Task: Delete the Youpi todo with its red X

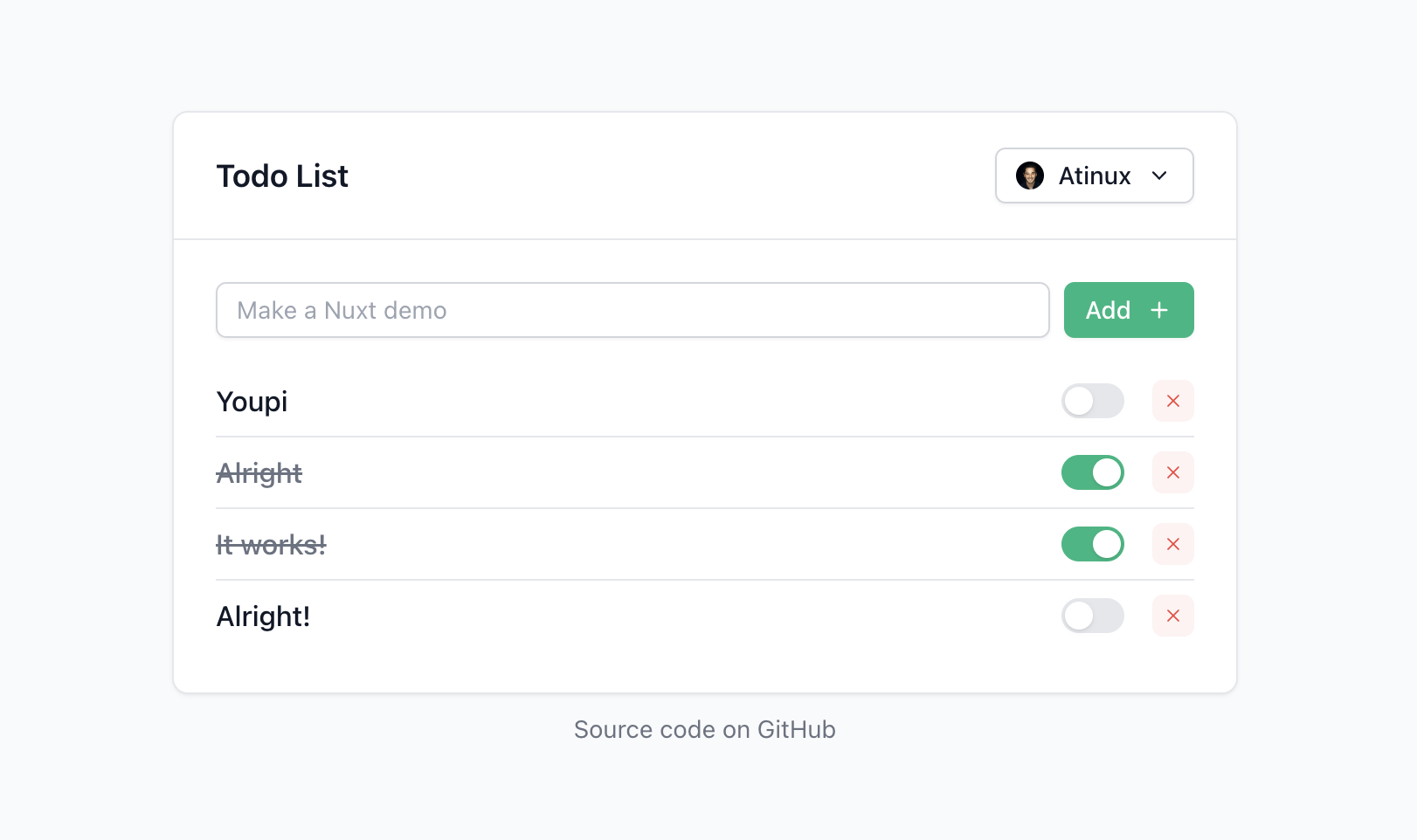Action: pos(1172,401)
